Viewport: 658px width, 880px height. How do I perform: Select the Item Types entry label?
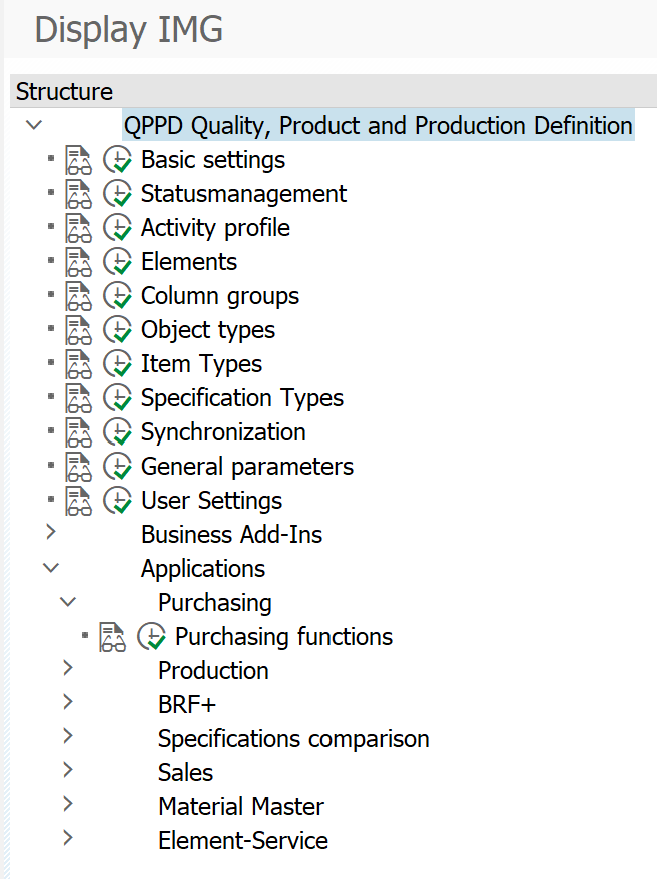pos(201,364)
